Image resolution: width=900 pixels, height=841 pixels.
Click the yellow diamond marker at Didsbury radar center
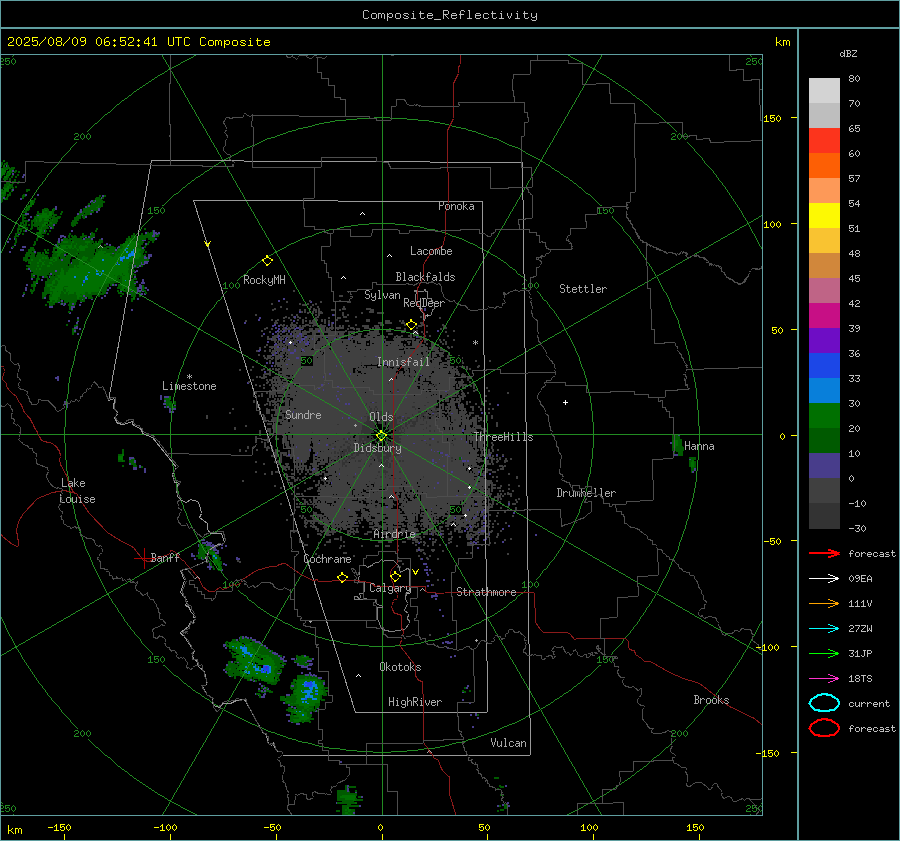pos(382,436)
